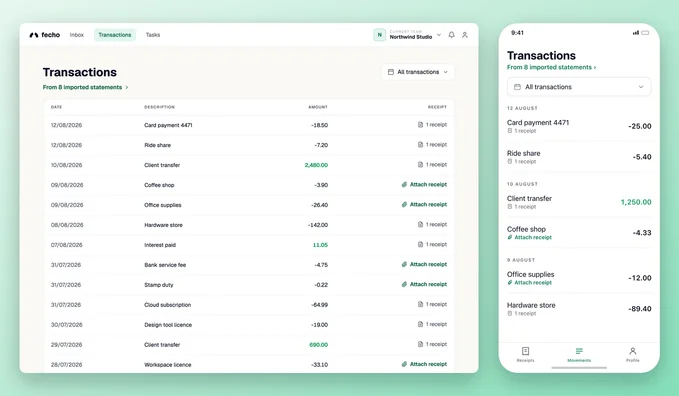Follow the mobile From 8 imported statements link
This screenshot has height=396, width=679.
click(551, 67)
